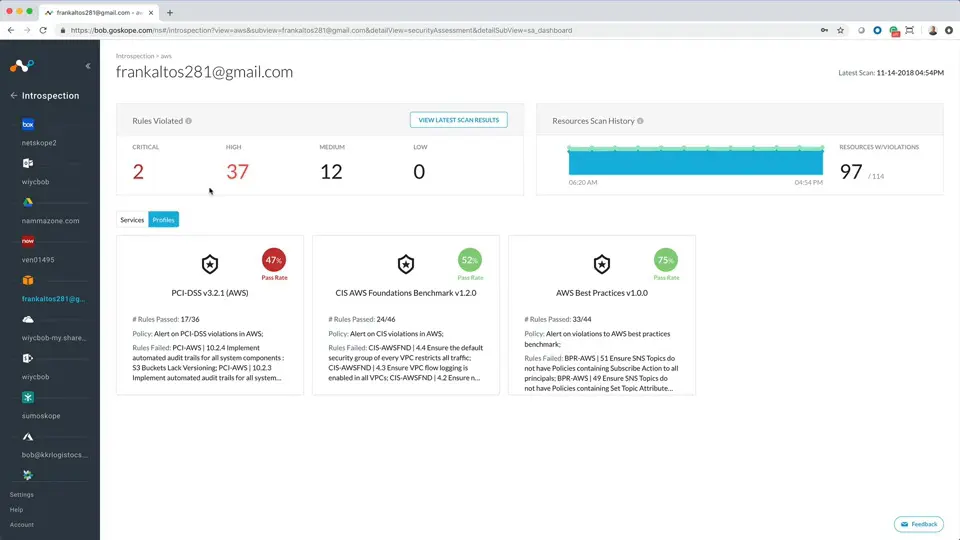Click the 75% pass rate badge

(666, 260)
